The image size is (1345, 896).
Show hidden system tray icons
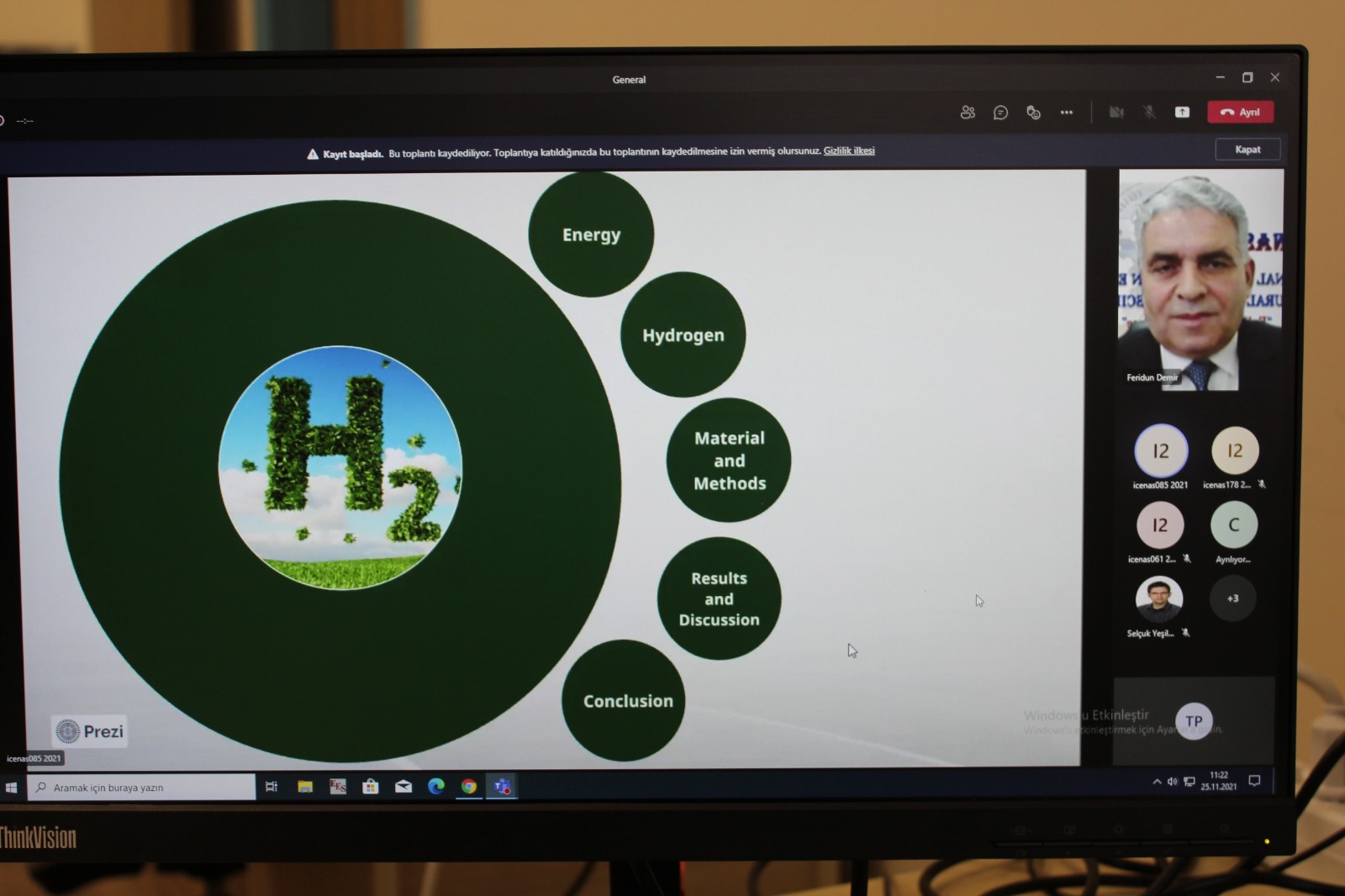[1157, 782]
